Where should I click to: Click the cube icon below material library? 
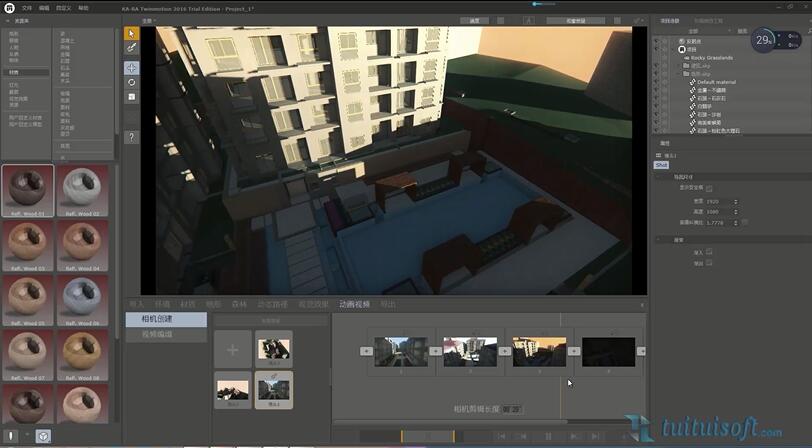43,436
